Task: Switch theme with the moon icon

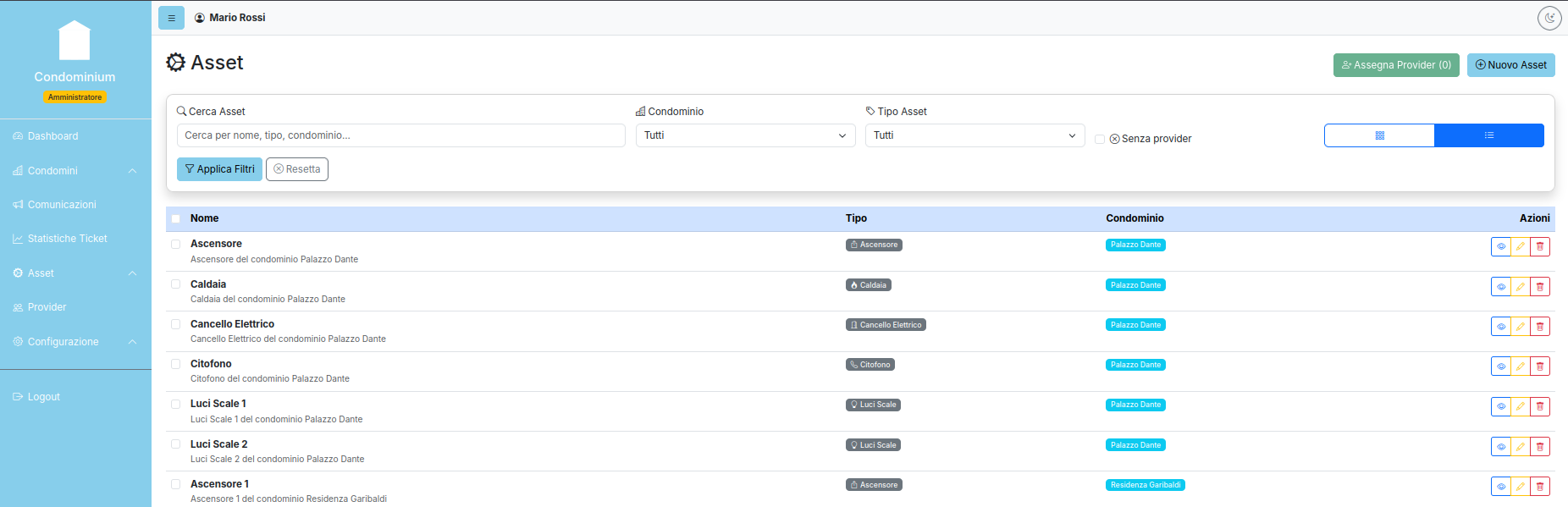Action: click(x=1549, y=18)
